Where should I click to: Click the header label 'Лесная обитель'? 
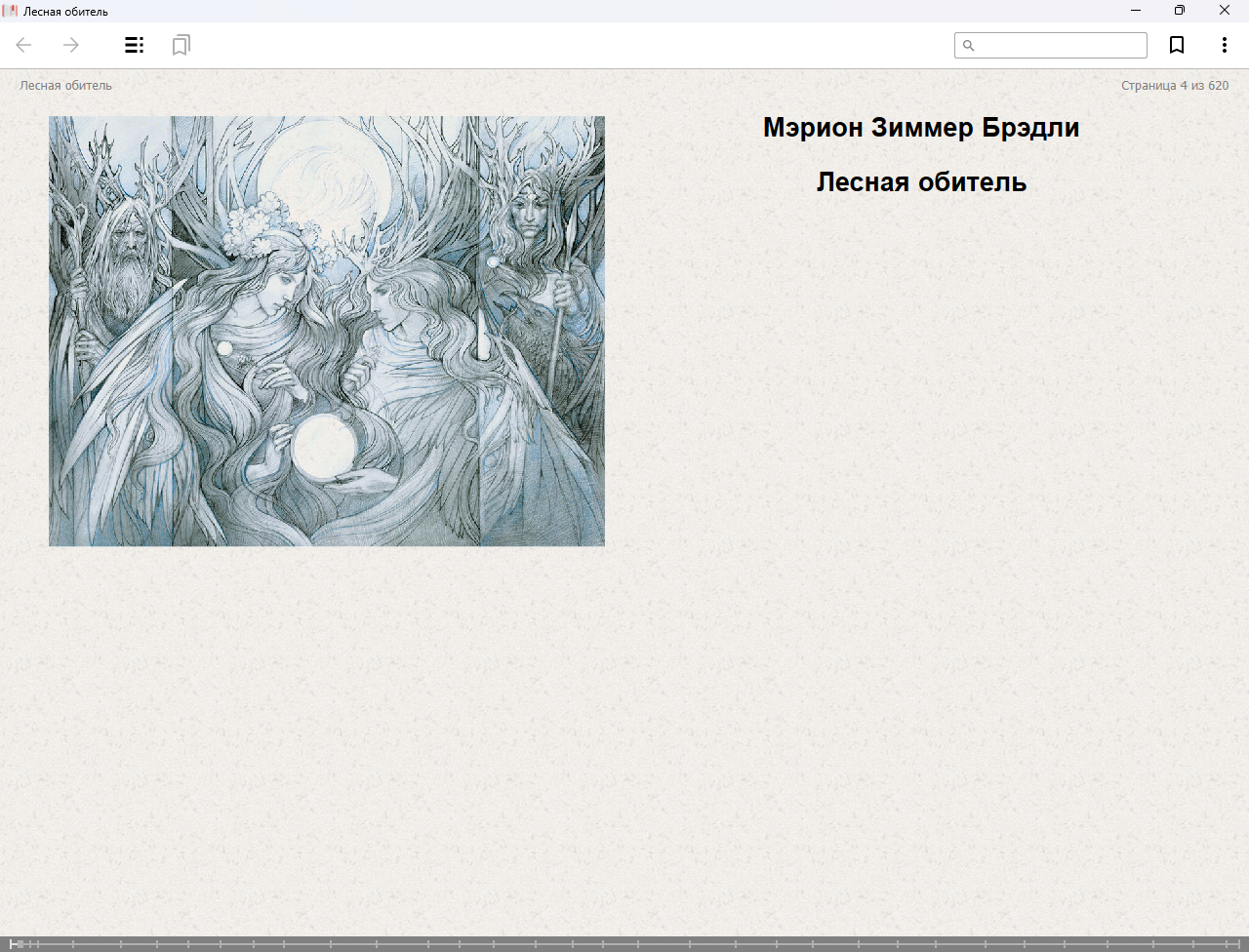pos(65,86)
